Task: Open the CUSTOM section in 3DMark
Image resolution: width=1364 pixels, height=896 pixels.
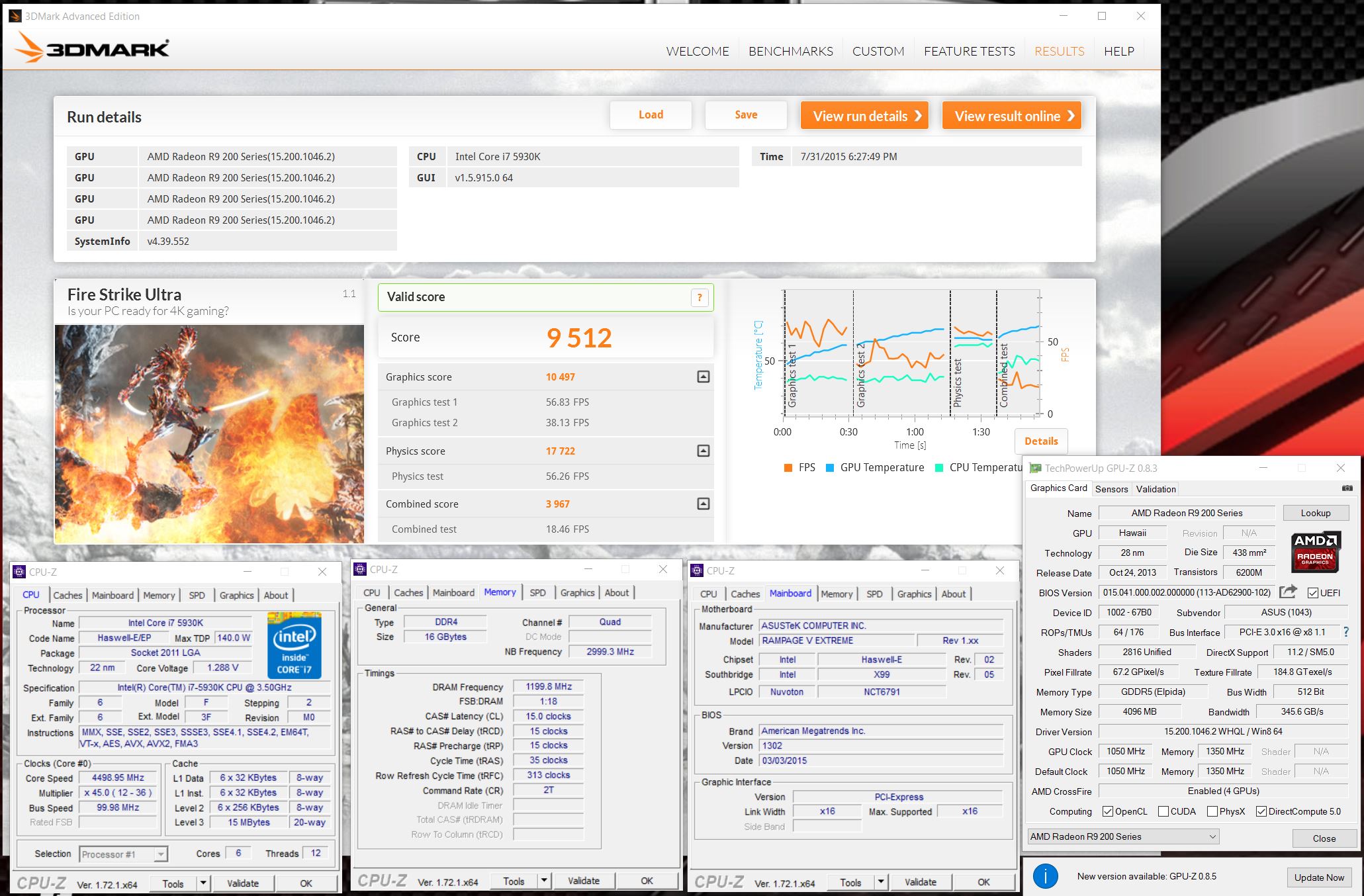Action: pos(878,51)
